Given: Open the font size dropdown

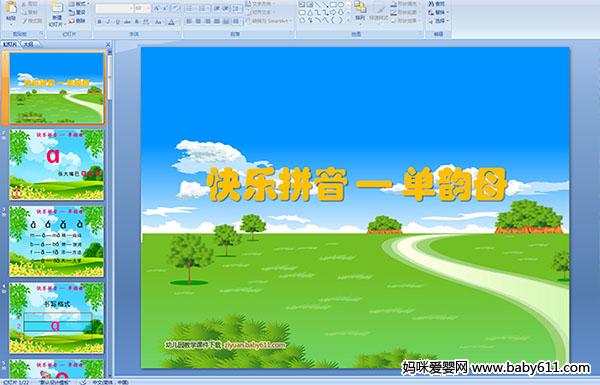Looking at the screenshot, I should pos(148,8).
